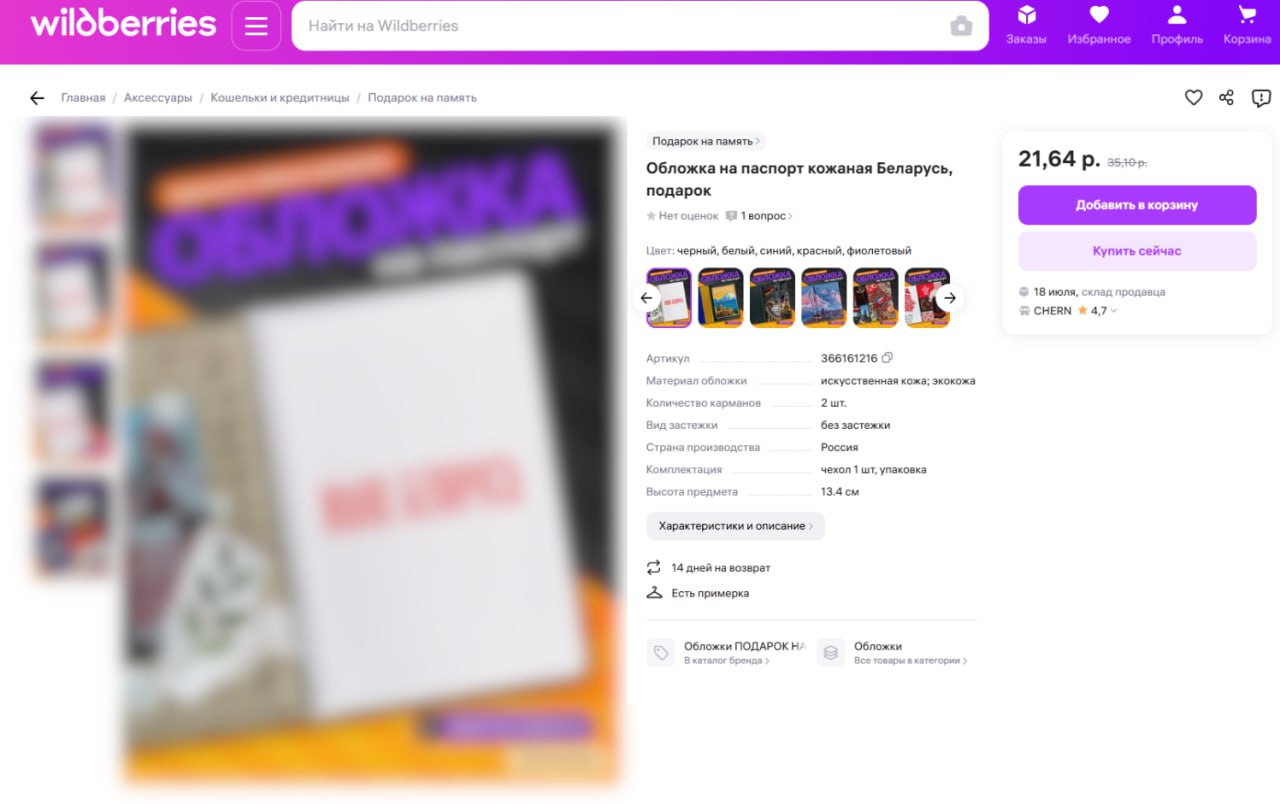Click the camera image search icon

[961, 26]
